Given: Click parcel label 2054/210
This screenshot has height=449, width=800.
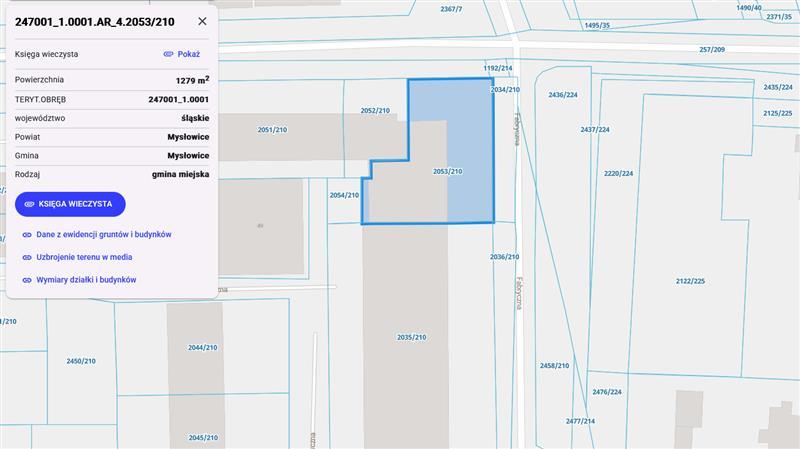Looking at the screenshot, I should pyautogui.click(x=344, y=195).
